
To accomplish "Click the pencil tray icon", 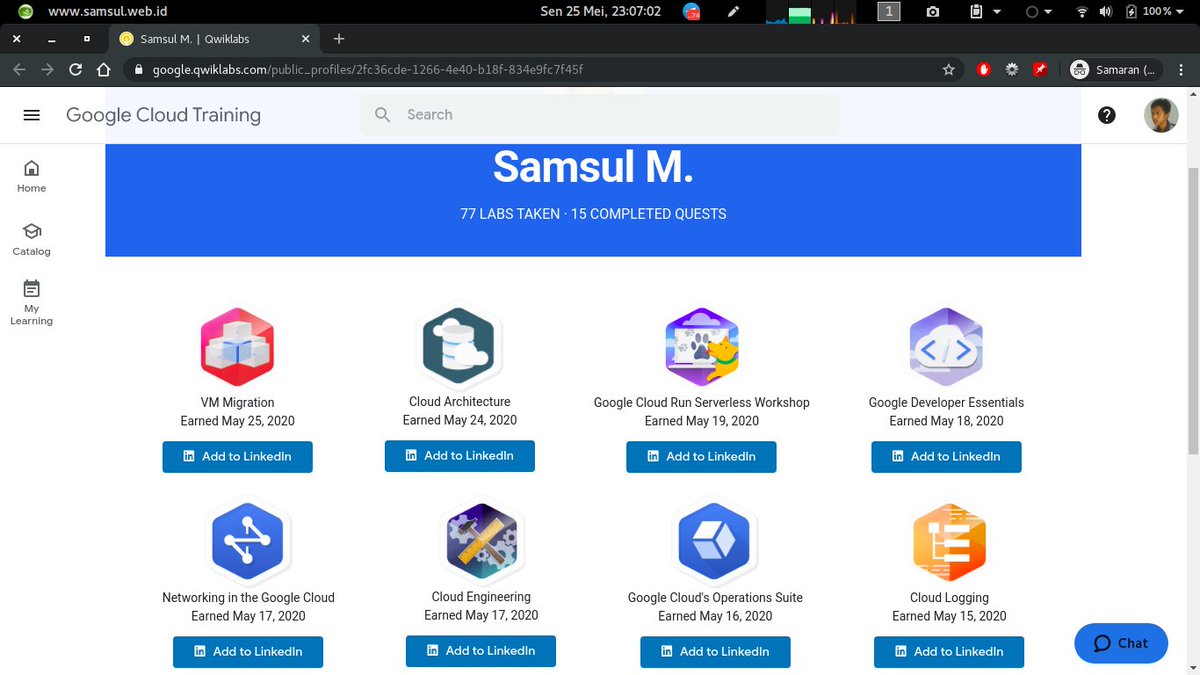I will 735,12.
